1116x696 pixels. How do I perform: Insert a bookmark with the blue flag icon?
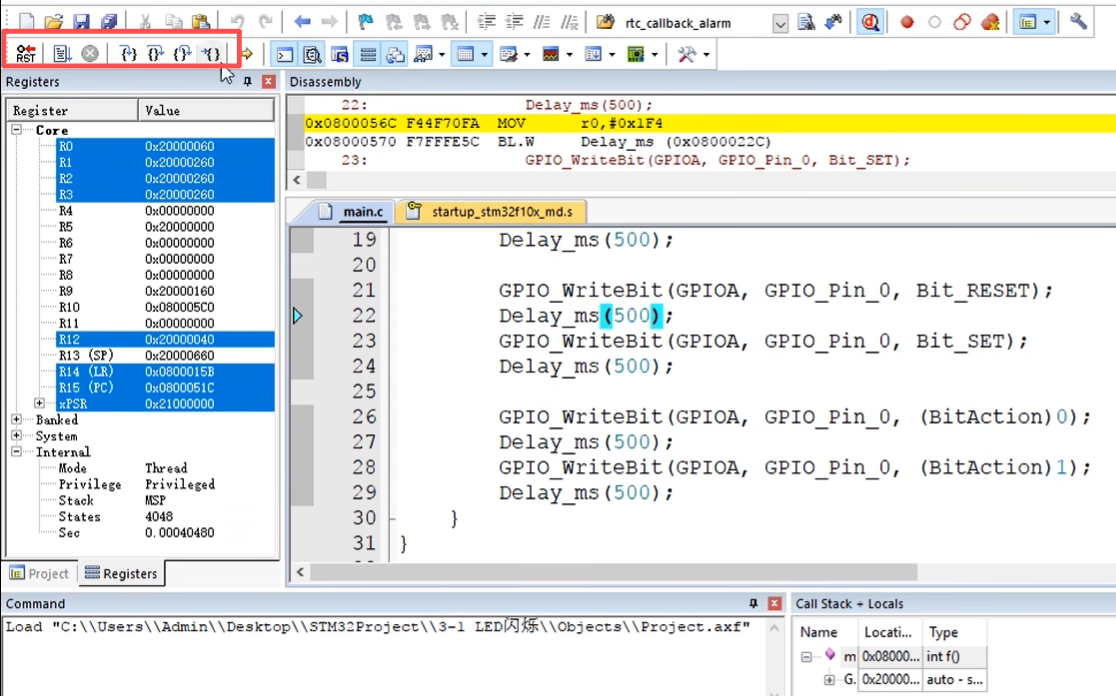click(x=366, y=22)
